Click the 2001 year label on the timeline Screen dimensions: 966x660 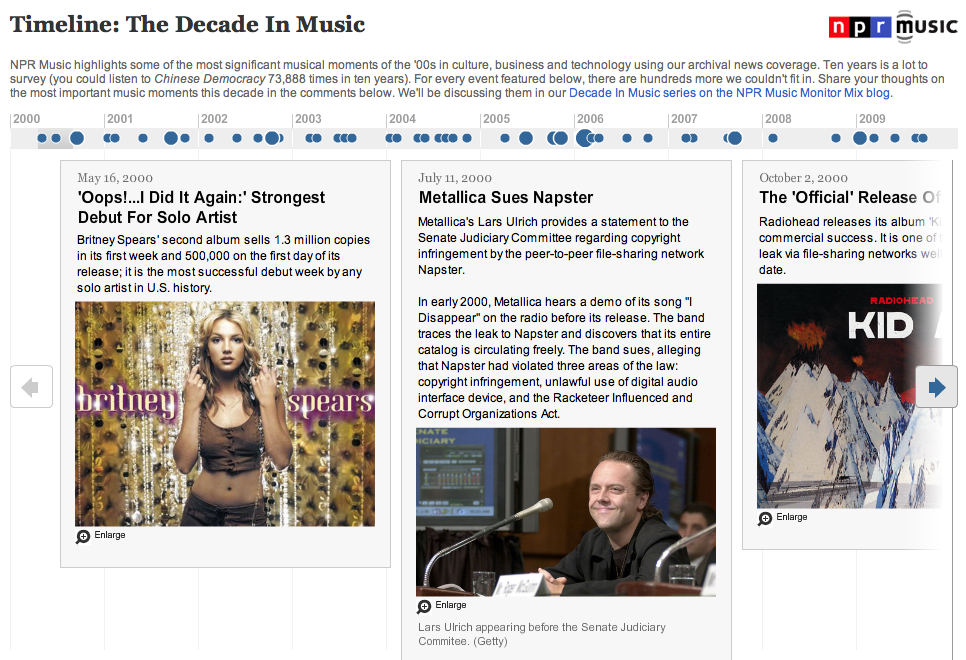click(x=120, y=119)
